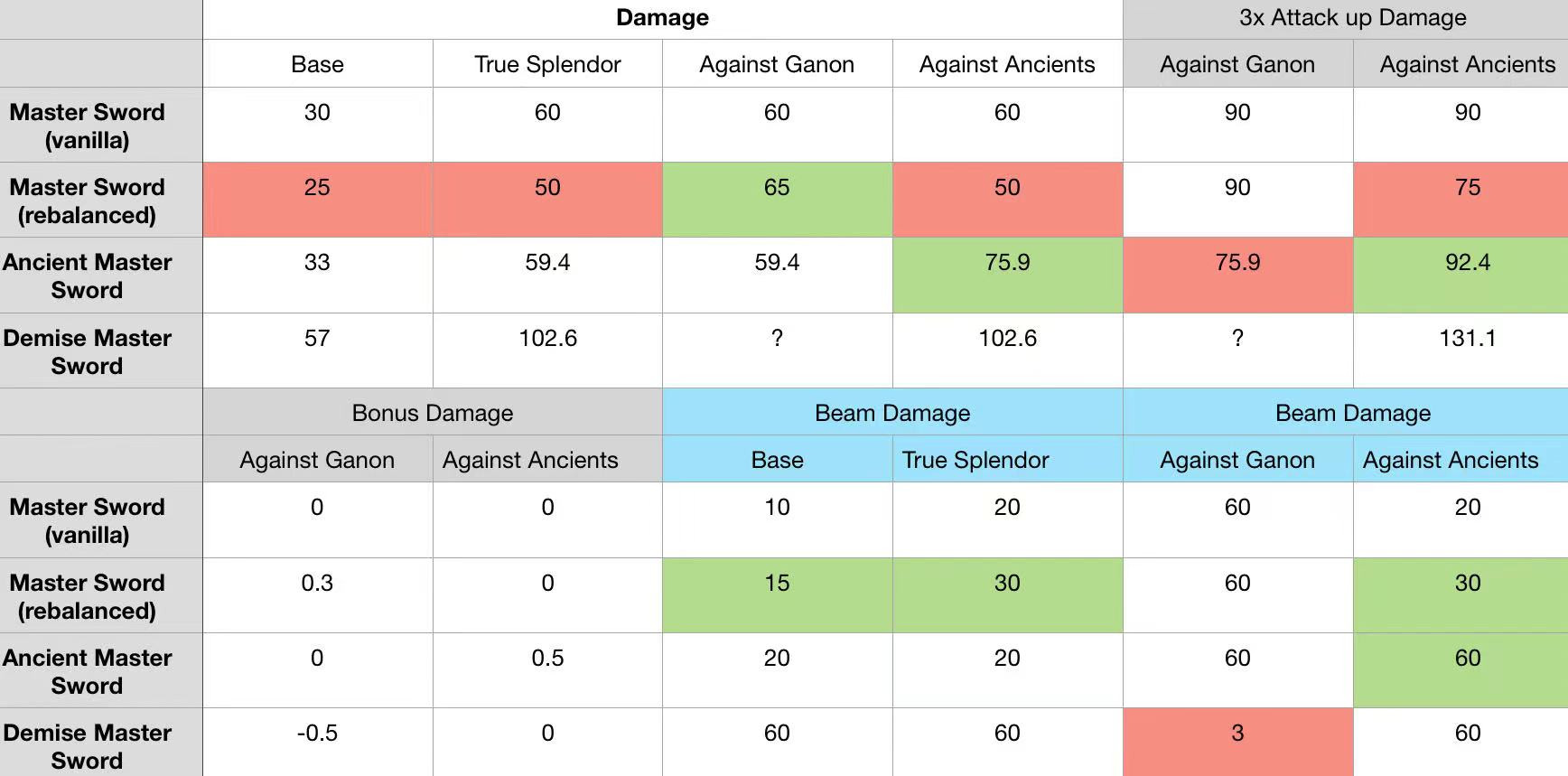Click the Bonus Damage header cell
1568x776 pixels.
click(x=433, y=413)
